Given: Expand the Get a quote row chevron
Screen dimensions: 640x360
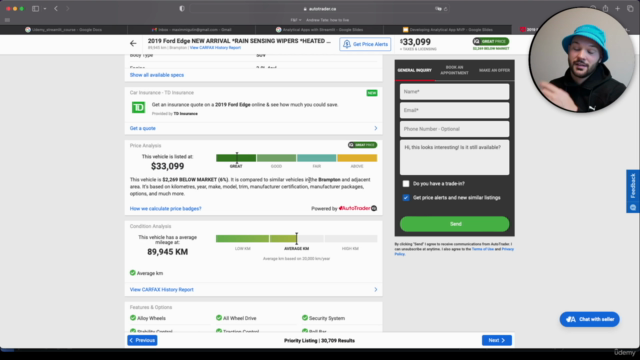Looking at the screenshot, I should click(x=376, y=128).
